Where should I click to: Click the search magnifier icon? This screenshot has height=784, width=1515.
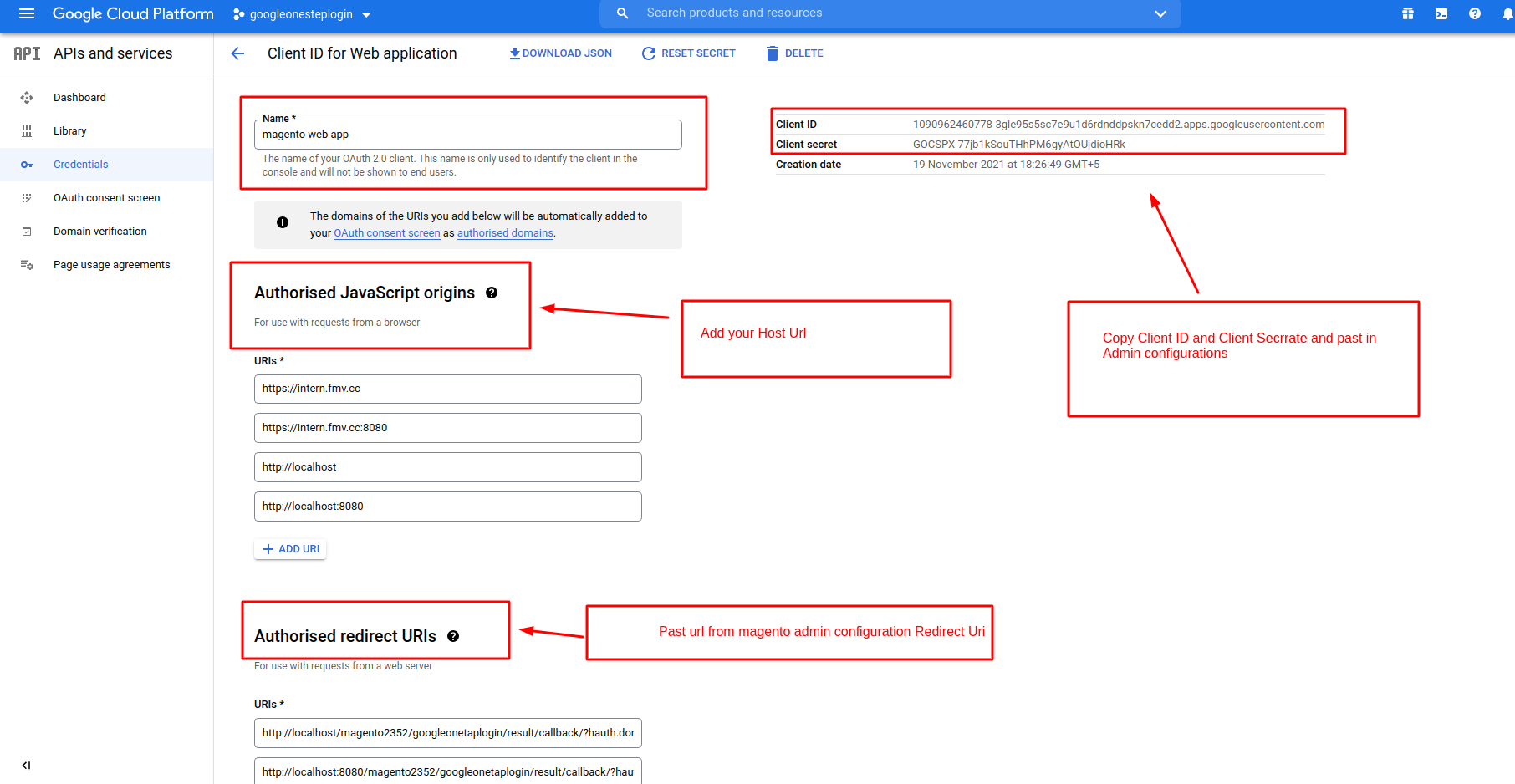coord(622,13)
